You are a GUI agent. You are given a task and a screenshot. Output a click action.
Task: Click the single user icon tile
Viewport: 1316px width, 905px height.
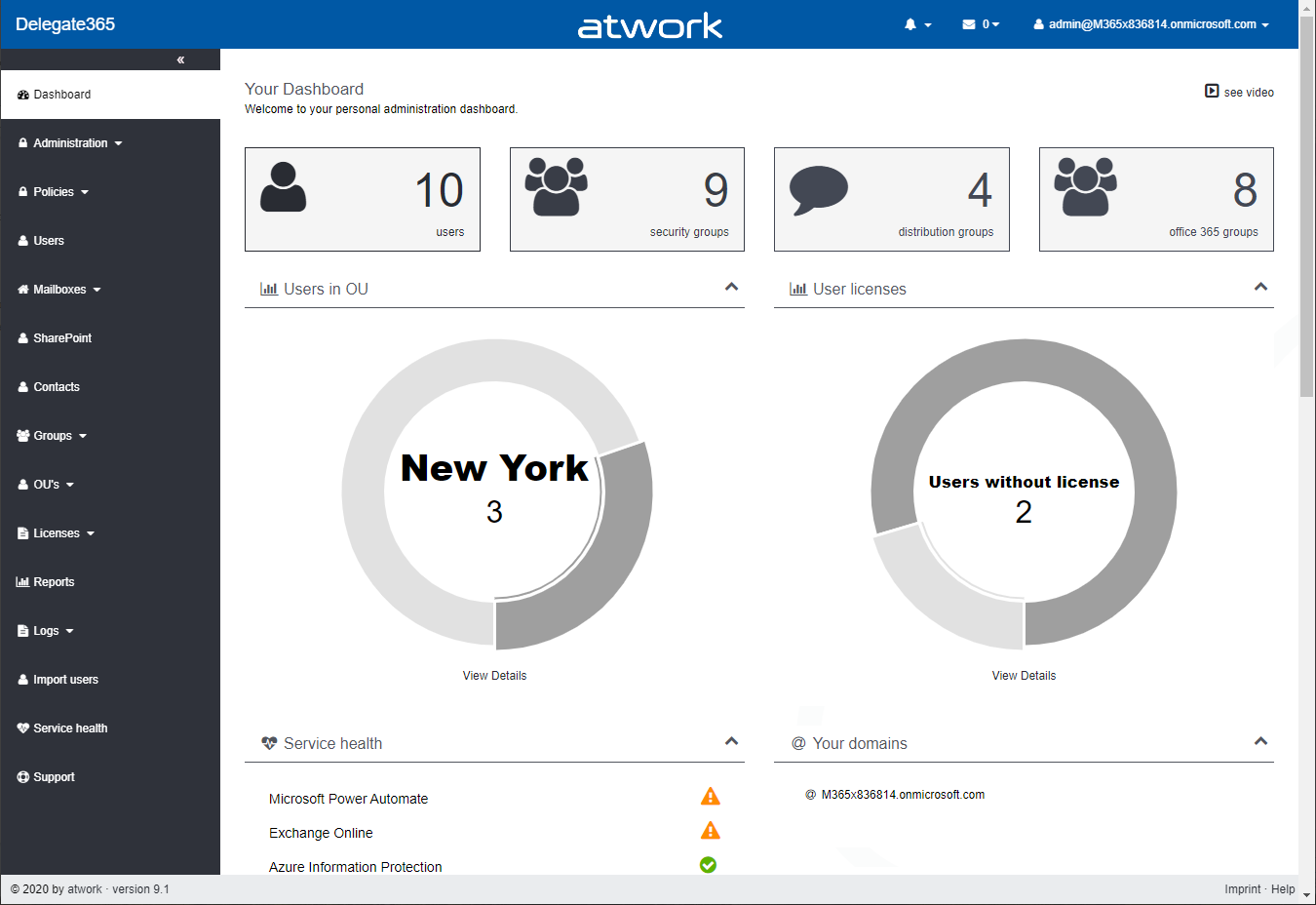click(x=284, y=187)
